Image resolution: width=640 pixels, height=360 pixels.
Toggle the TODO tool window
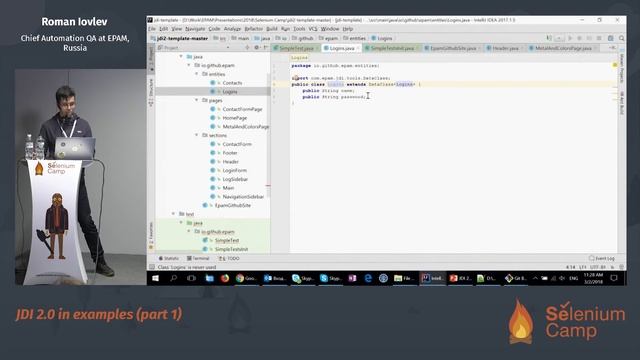click(229, 258)
